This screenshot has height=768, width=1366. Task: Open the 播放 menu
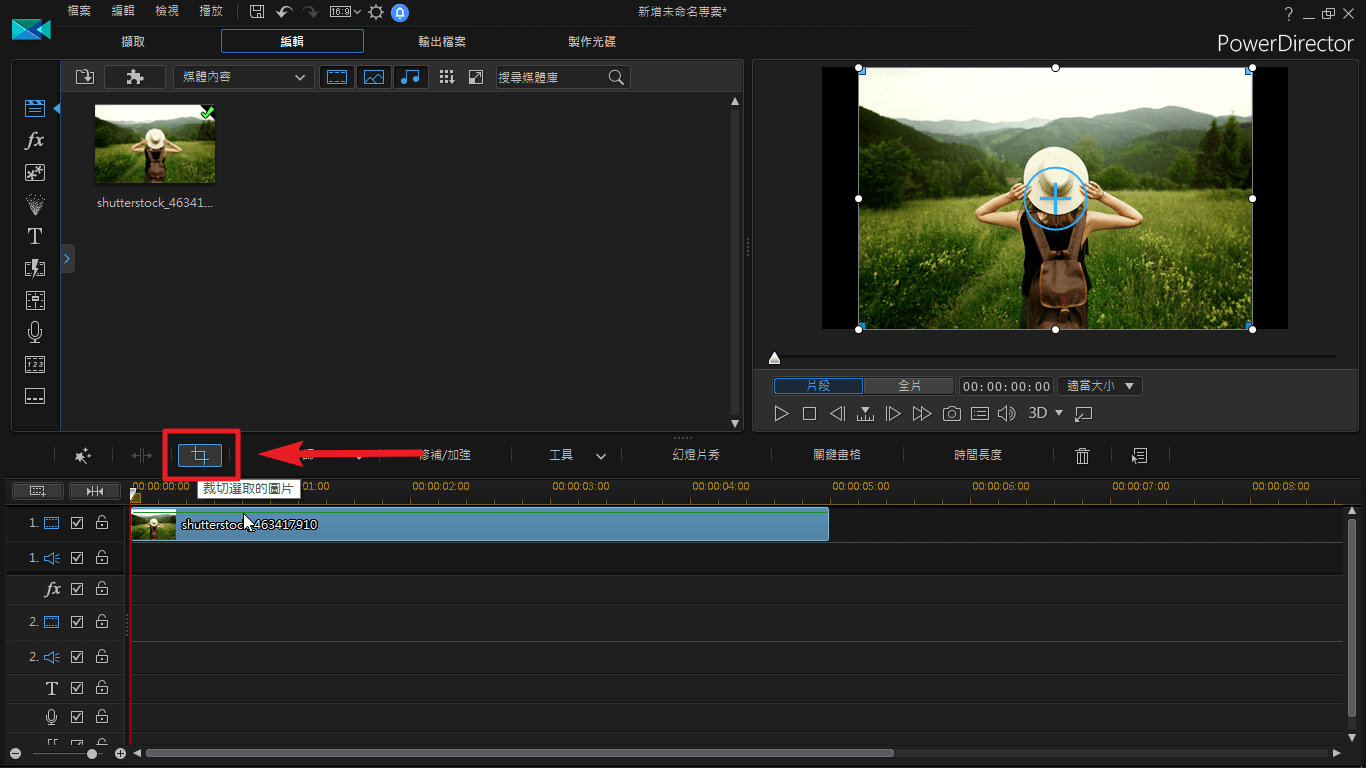[211, 11]
